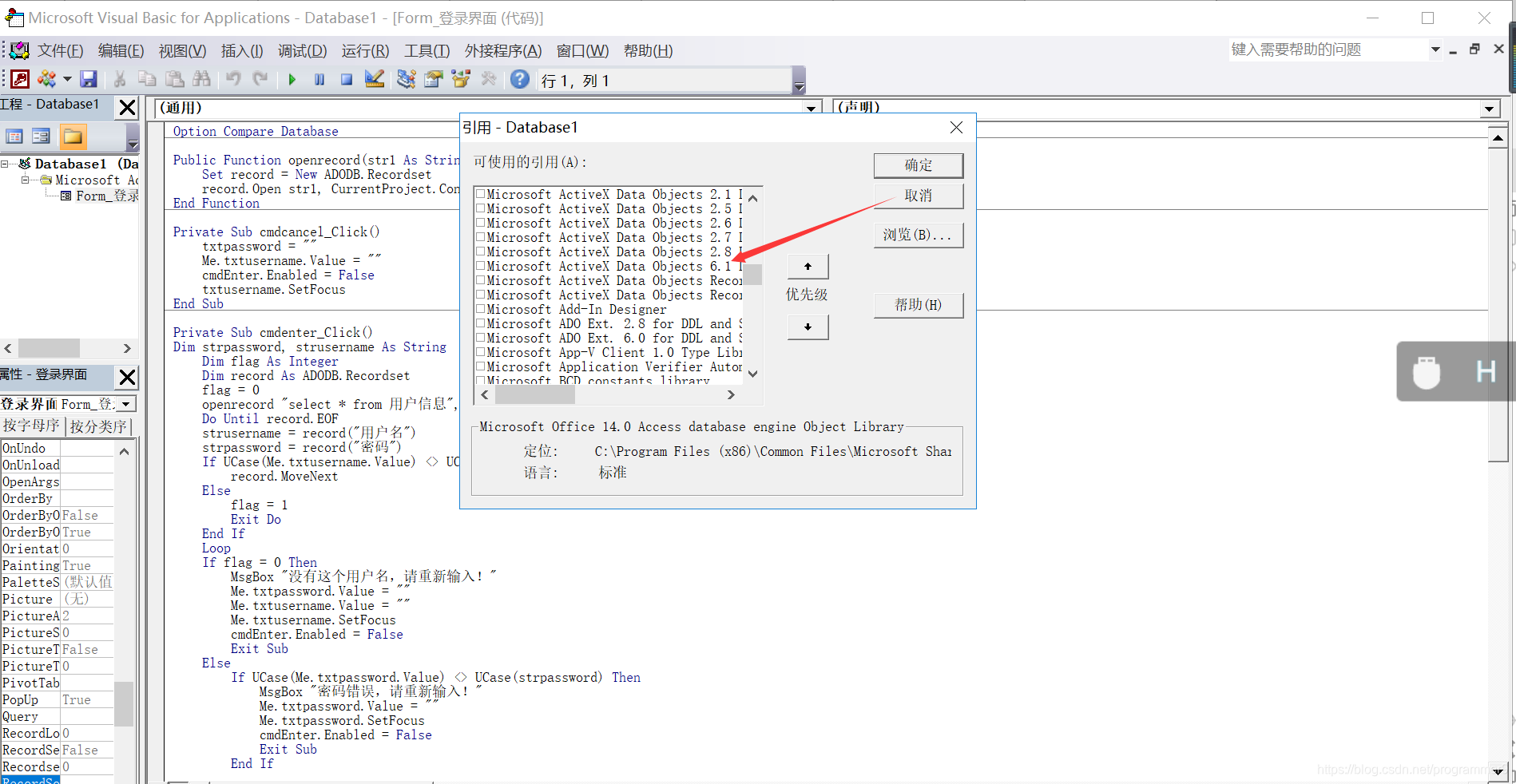Lower priority with the down arrow button
The width and height of the screenshot is (1516, 784).
pyautogui.click(x=808, y=327)
